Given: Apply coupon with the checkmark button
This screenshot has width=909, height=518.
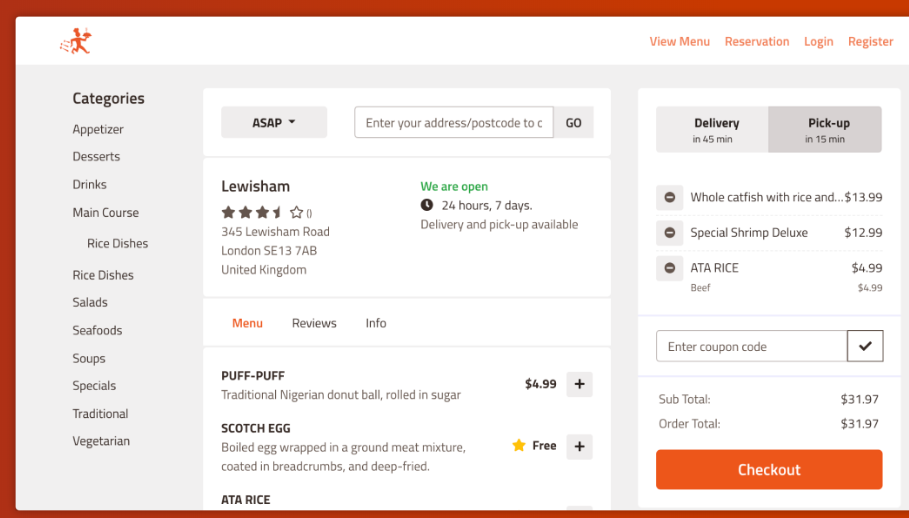Looking at the screenshot, I should point(864,346).
